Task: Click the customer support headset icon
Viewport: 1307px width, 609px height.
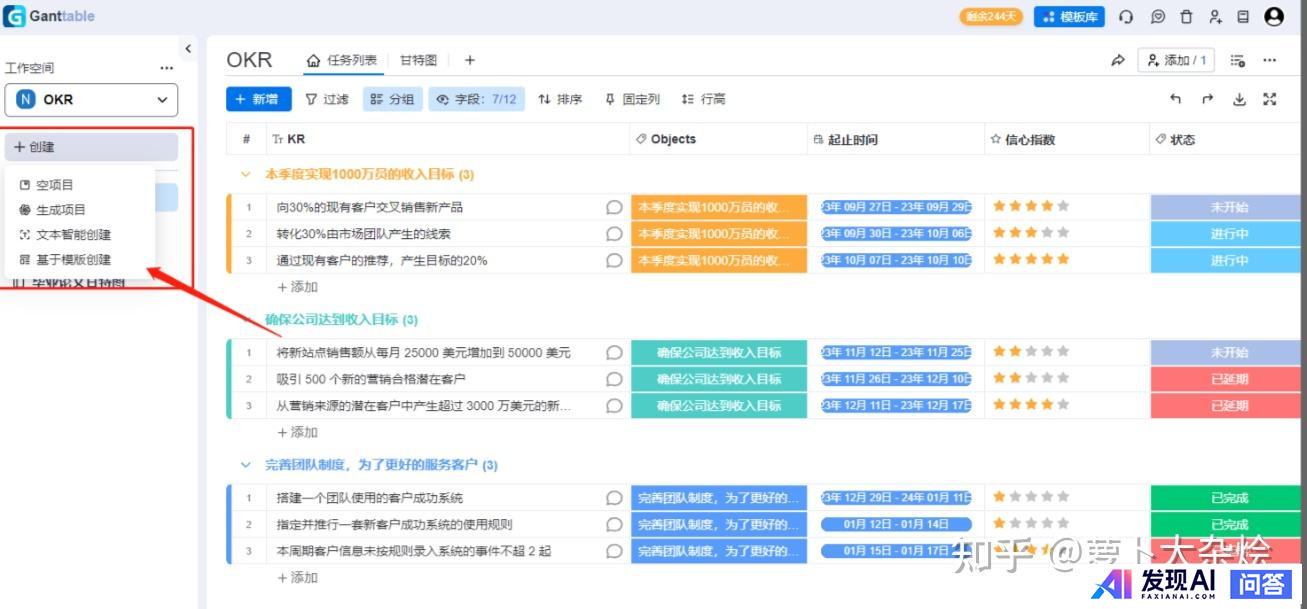Action: click(x=1126, y=17)
